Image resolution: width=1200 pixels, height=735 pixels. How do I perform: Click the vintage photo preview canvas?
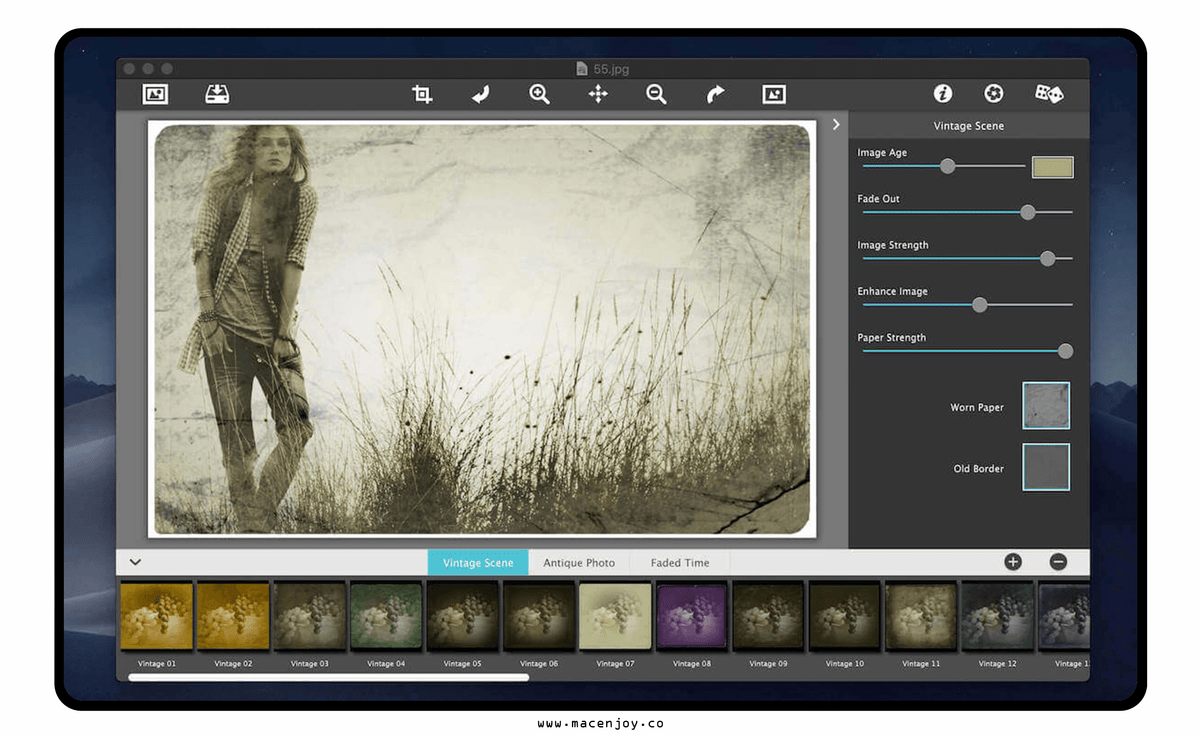coord(482,329)
